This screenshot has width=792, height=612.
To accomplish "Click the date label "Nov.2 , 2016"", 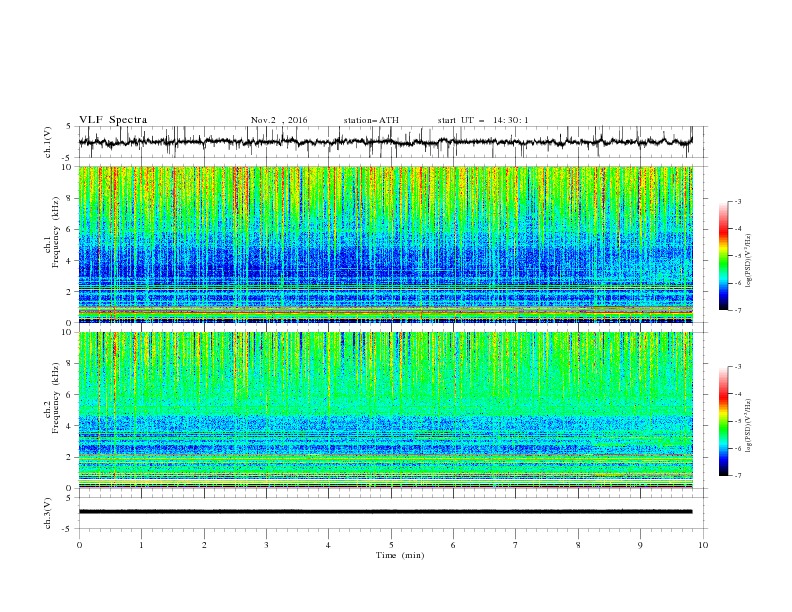I will [279, 120].
